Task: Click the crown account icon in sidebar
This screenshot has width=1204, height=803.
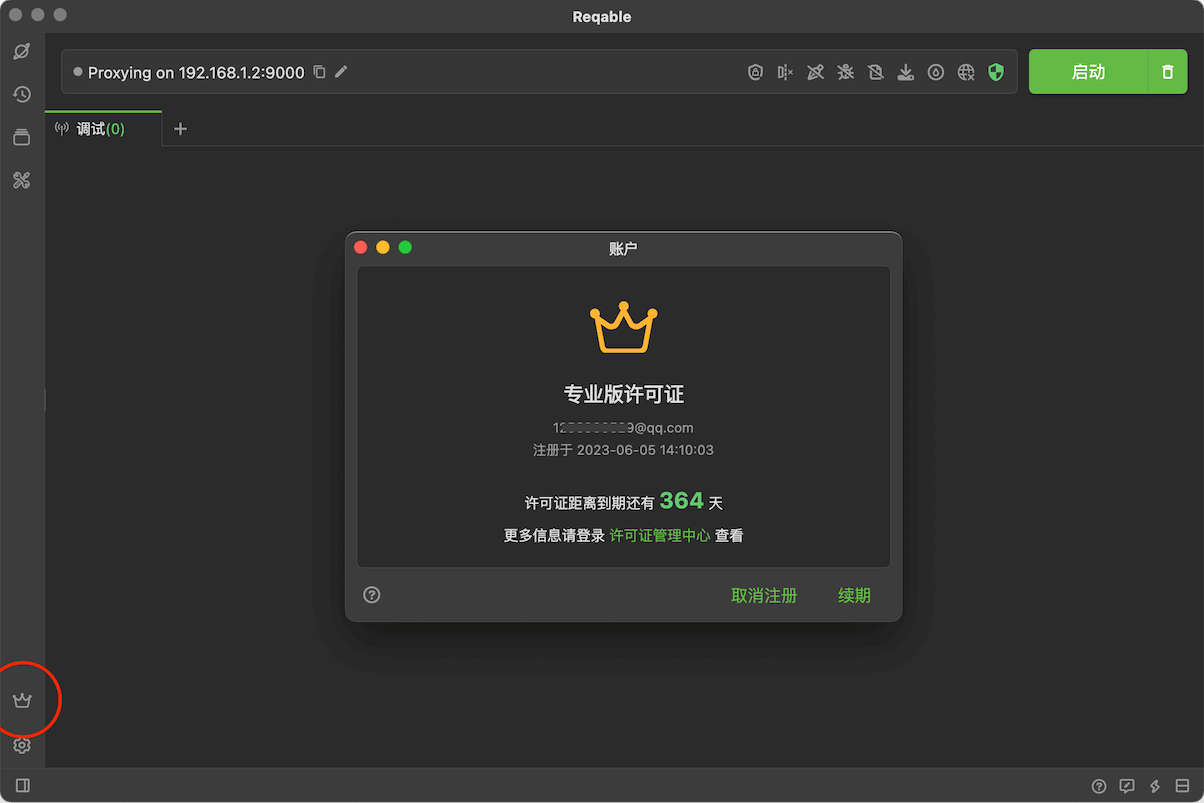Action: point(22,700)
